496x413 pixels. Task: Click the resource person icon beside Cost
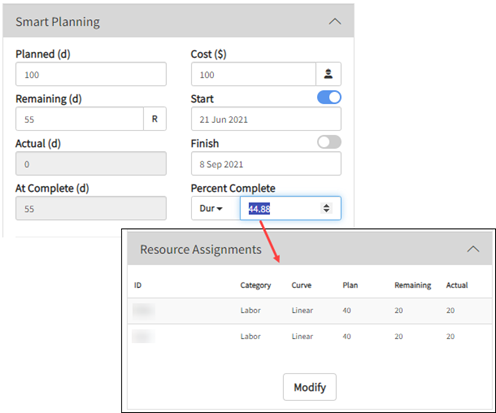coord(328,74)
